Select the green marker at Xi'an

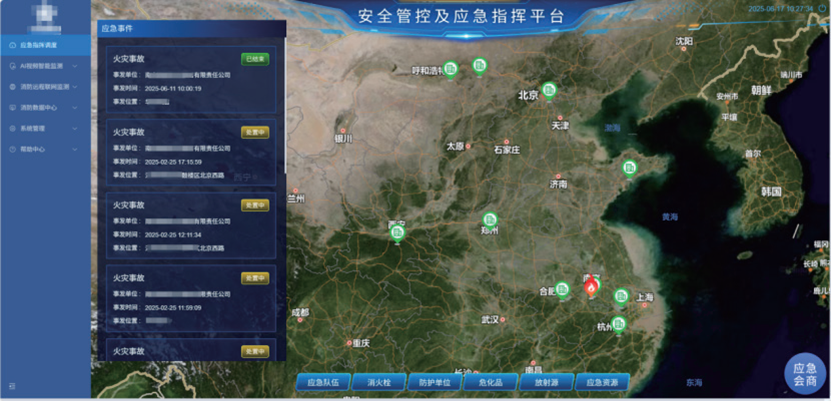[397, 233]
